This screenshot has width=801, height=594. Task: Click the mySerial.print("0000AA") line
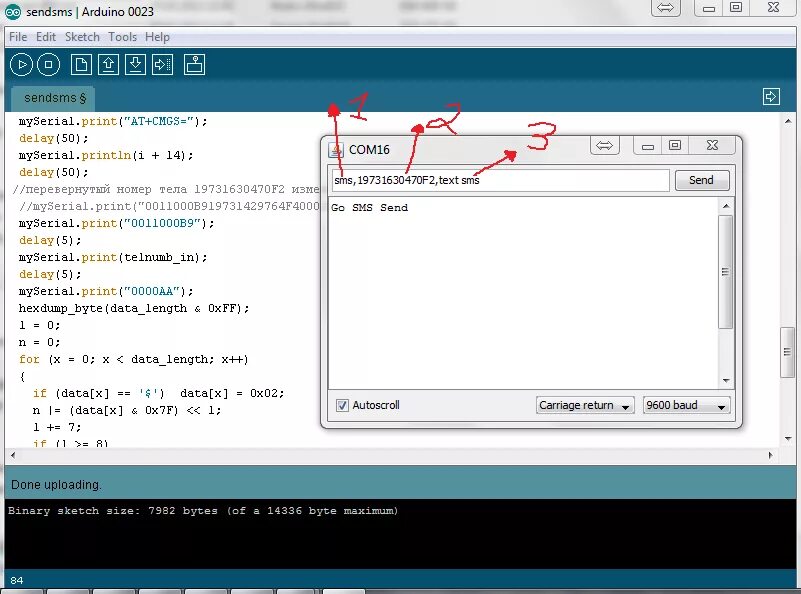[106, 292]
